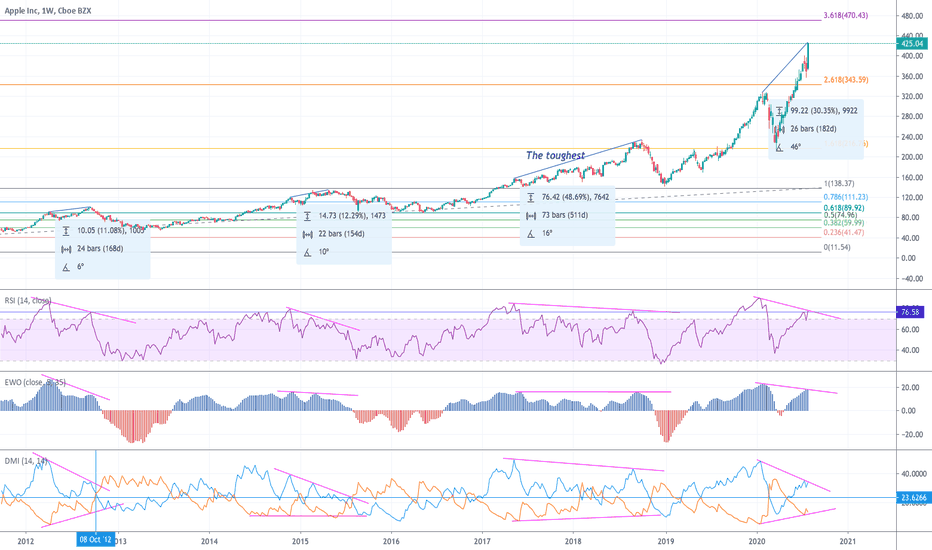932x550 pixels.
Task: Click the '99.22 (30.35%), 9922' measurement text
Action: pos(824,111)
